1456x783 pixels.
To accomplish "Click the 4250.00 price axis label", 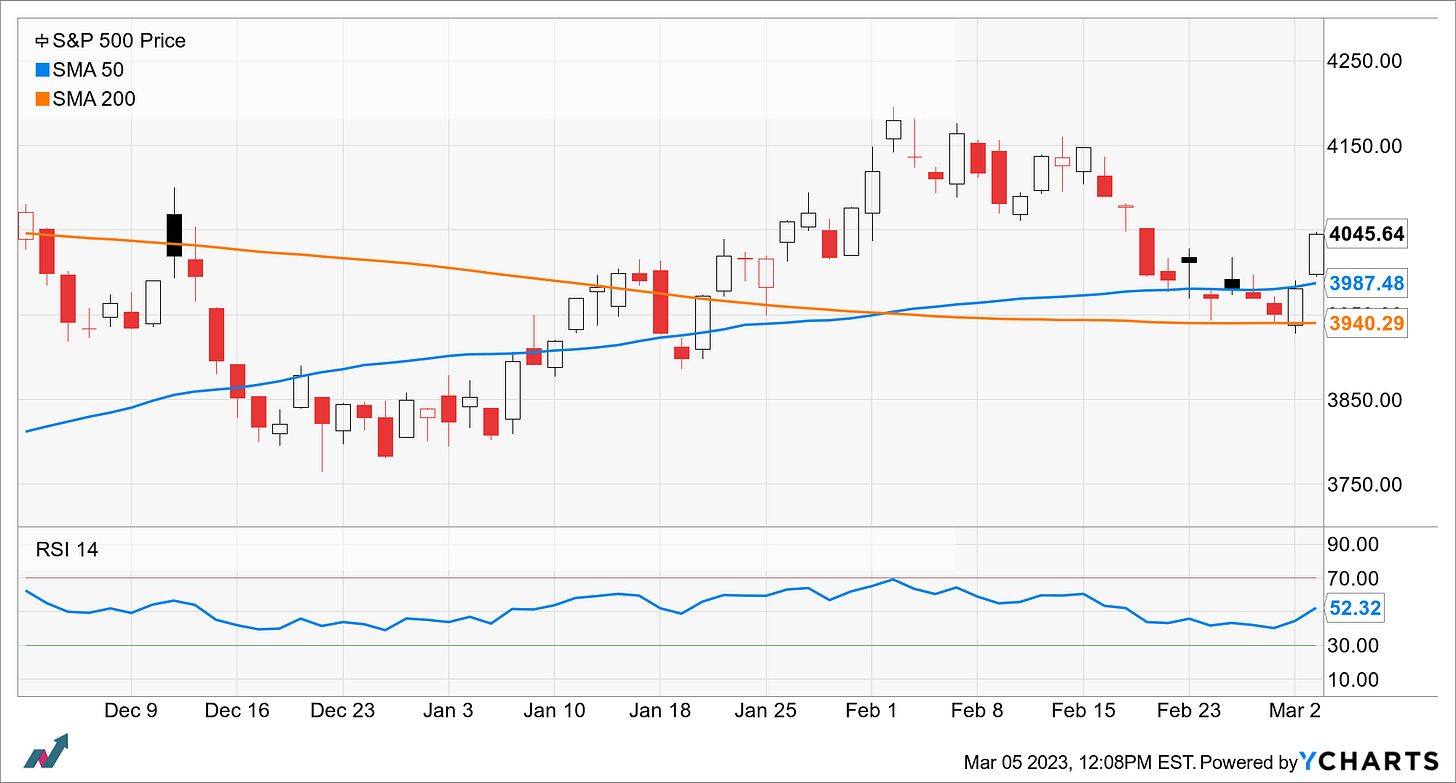I will tap(1366, 61).
